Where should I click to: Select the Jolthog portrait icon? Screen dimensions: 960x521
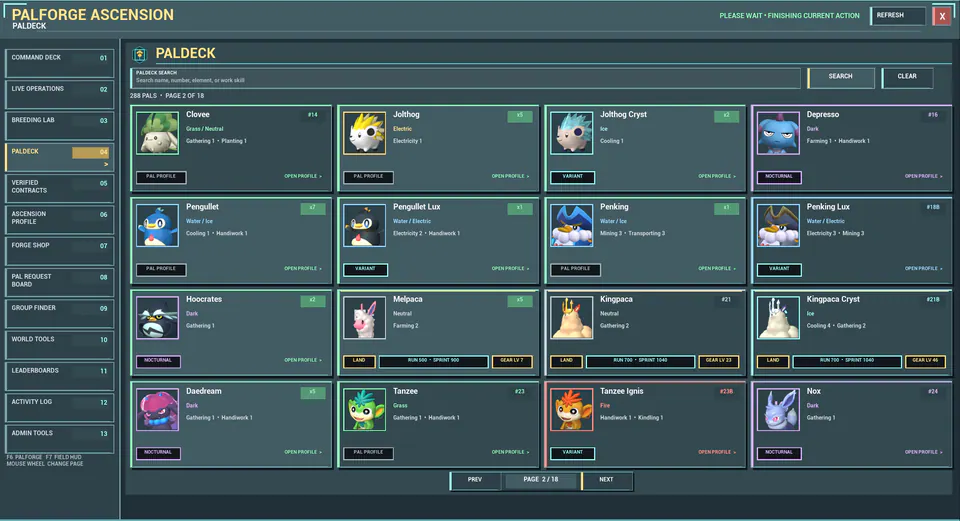[365, 132]
